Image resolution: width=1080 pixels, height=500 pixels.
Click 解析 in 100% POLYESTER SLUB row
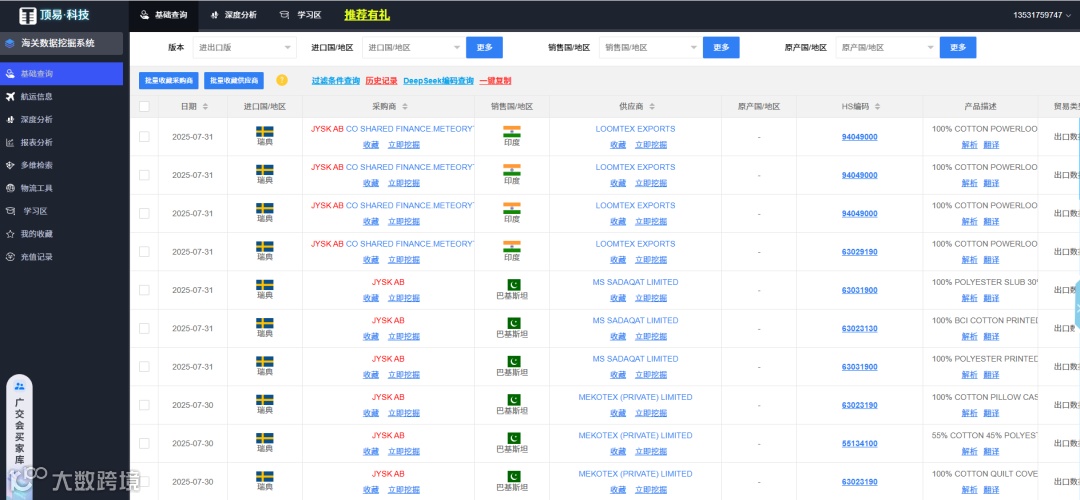[x=970, y=298]
